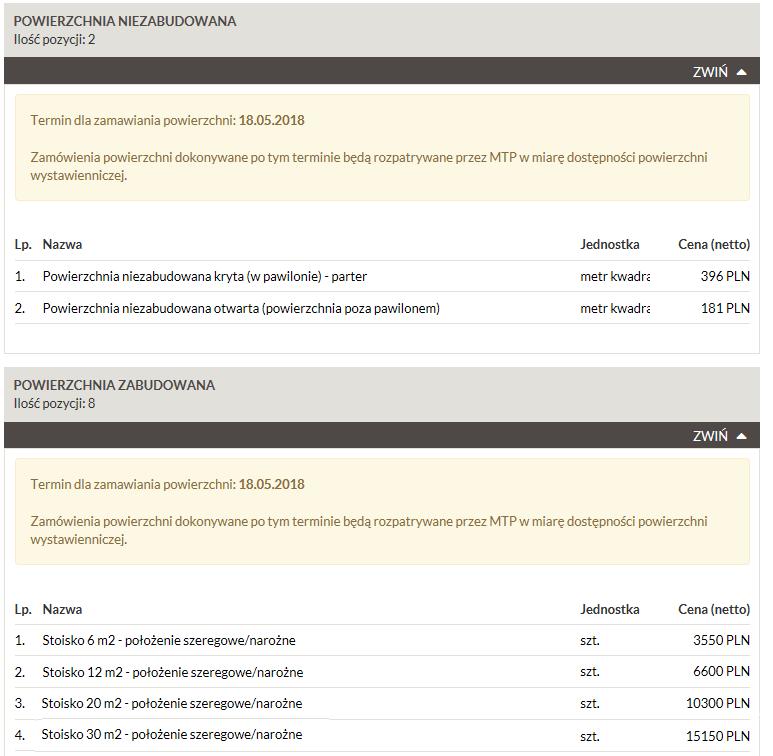The height and width of the screenshot is (756, 773).
Task: Click metr kwadrat unit for kryta row
Action: click(x=615, y=276)
